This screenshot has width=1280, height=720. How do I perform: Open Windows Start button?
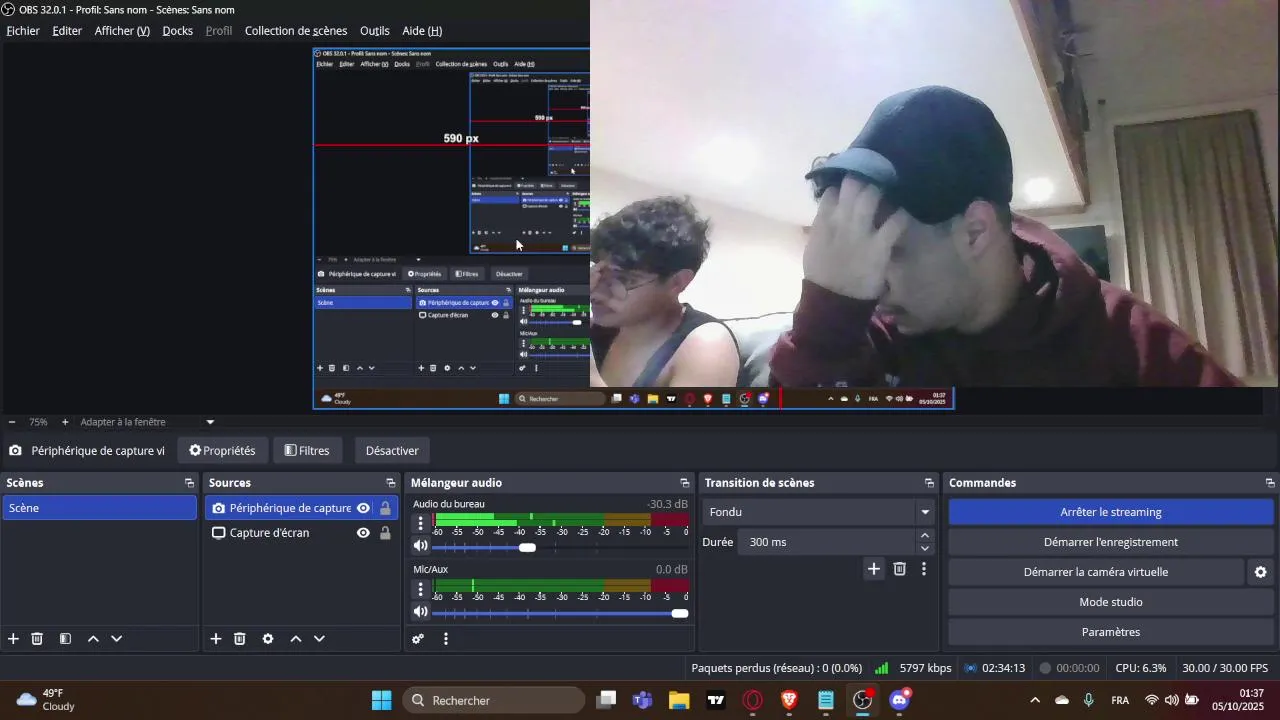tap(382, 700)
